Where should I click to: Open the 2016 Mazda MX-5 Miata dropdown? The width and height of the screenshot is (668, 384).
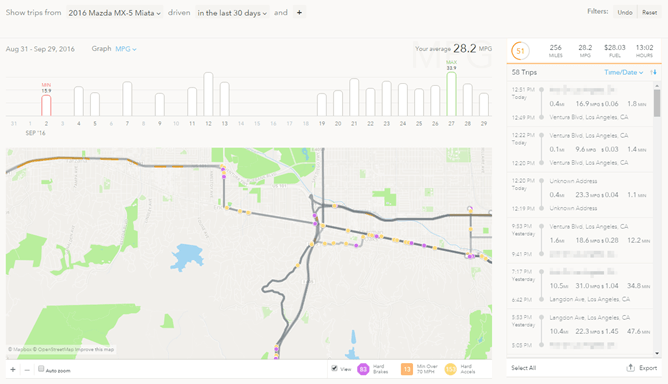pyautogui.click(x=115, y=13)
